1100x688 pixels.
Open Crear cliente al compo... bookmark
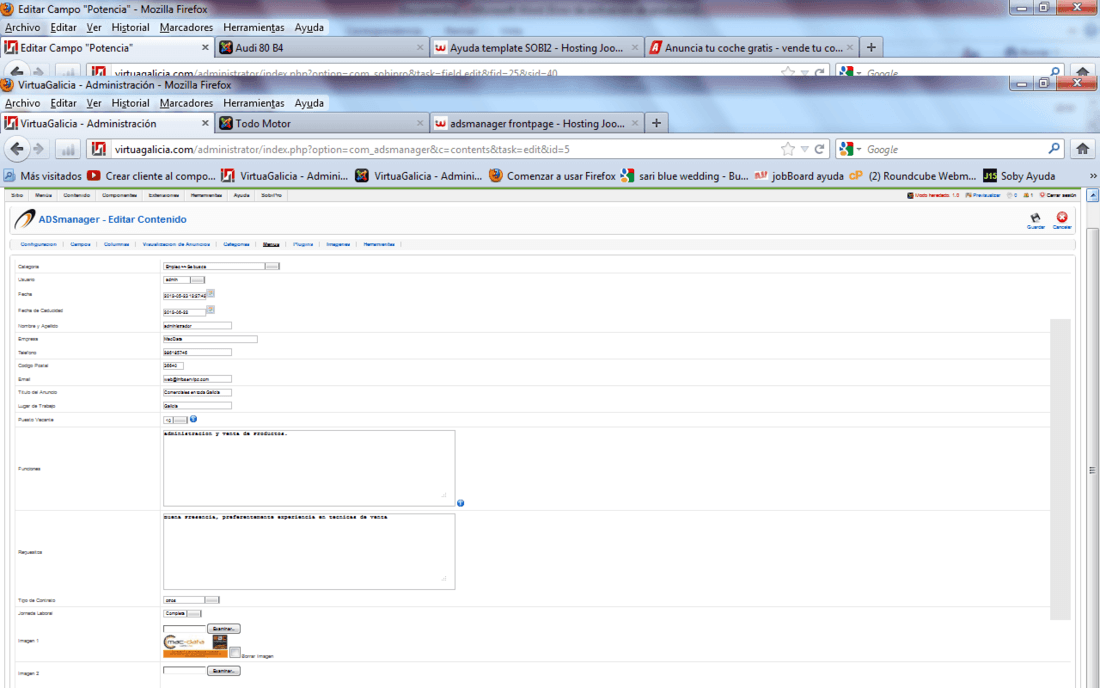(152, 176)
